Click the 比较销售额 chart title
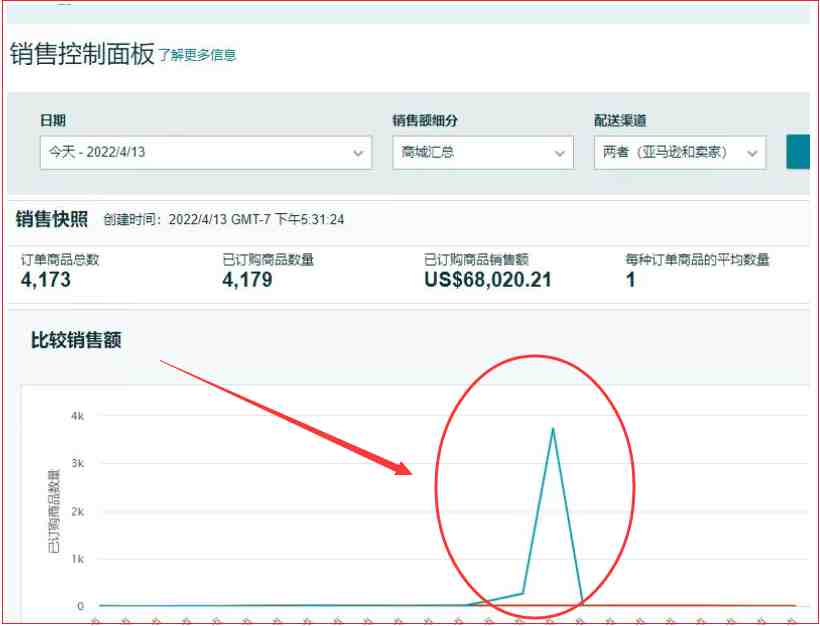 [x=76, y=340]
